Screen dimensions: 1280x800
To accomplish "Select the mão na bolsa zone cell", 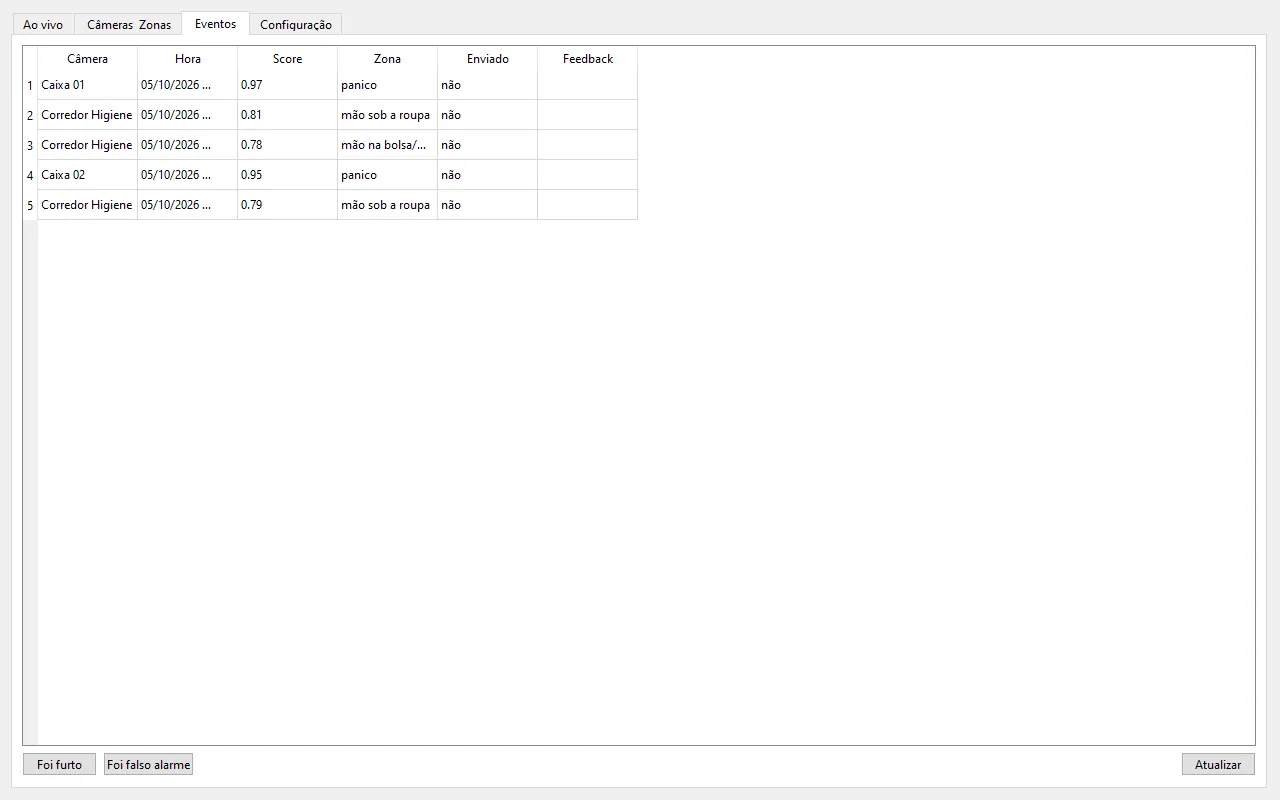I will pyautogui.click(x=387, y=145).
